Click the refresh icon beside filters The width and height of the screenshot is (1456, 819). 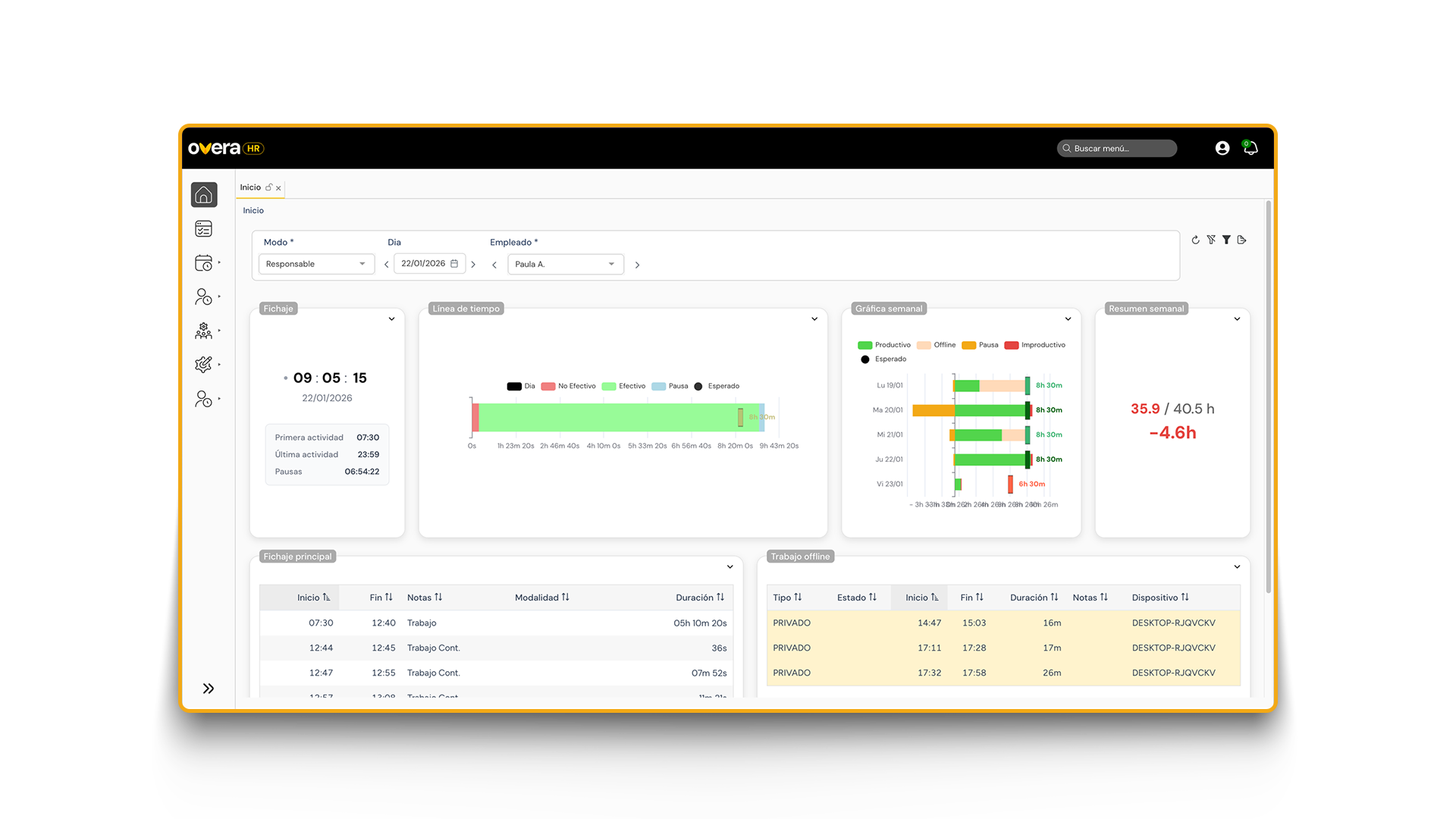click(1196, 240)
